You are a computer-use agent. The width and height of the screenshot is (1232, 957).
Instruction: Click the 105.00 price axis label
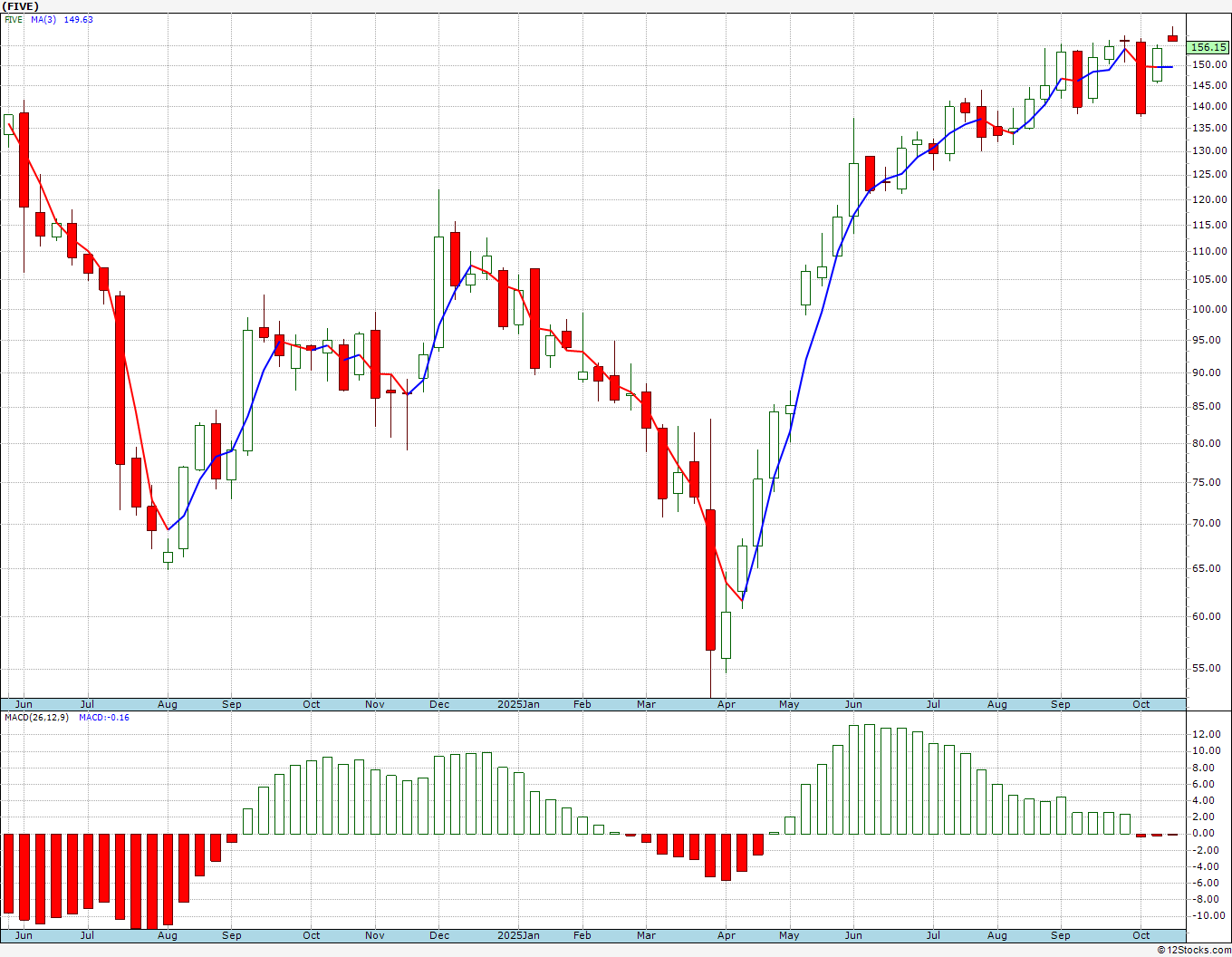pos(1210,280)
